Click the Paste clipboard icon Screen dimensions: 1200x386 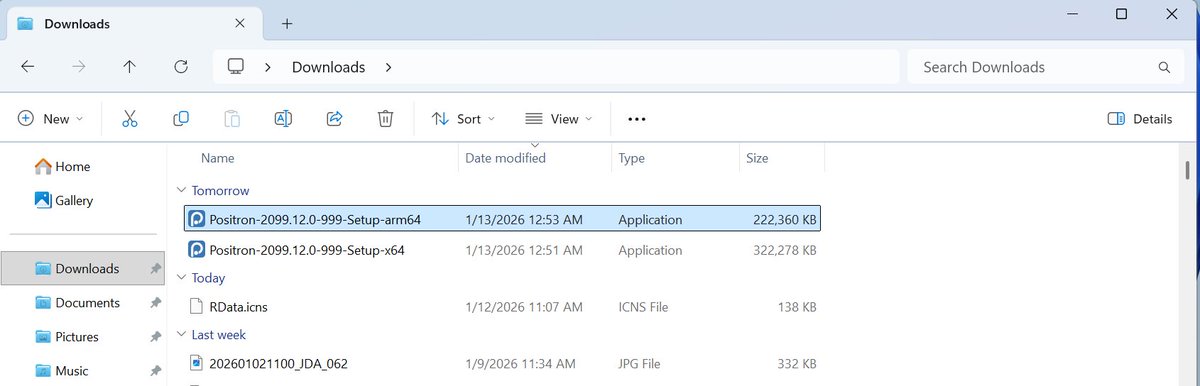[x=232, y=118]
